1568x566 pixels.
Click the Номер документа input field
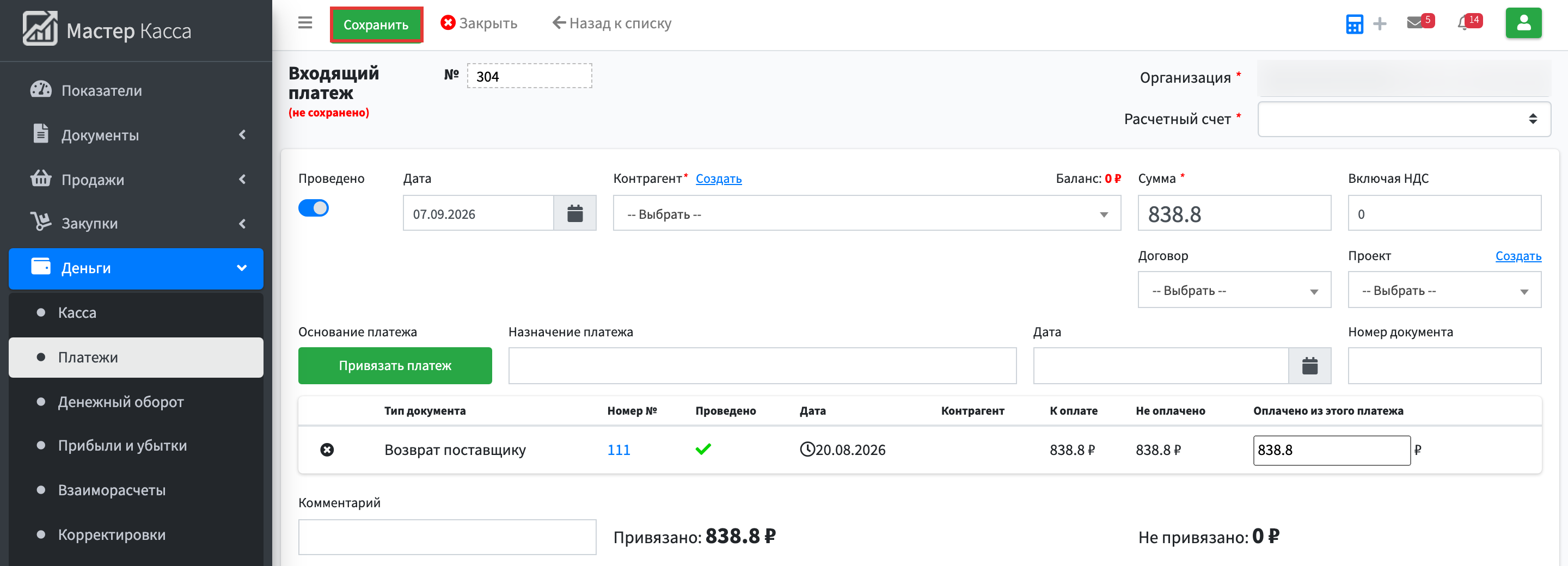coord(1444,365)
